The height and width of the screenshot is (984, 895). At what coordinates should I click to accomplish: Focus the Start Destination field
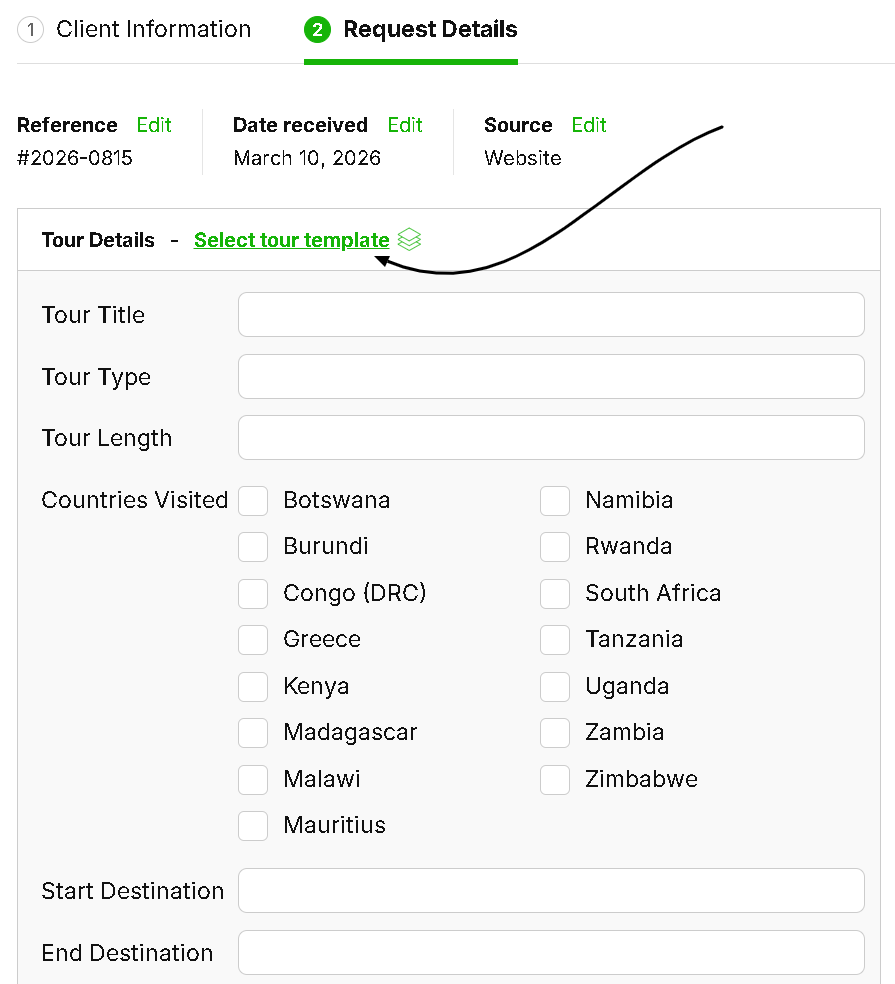551,891
